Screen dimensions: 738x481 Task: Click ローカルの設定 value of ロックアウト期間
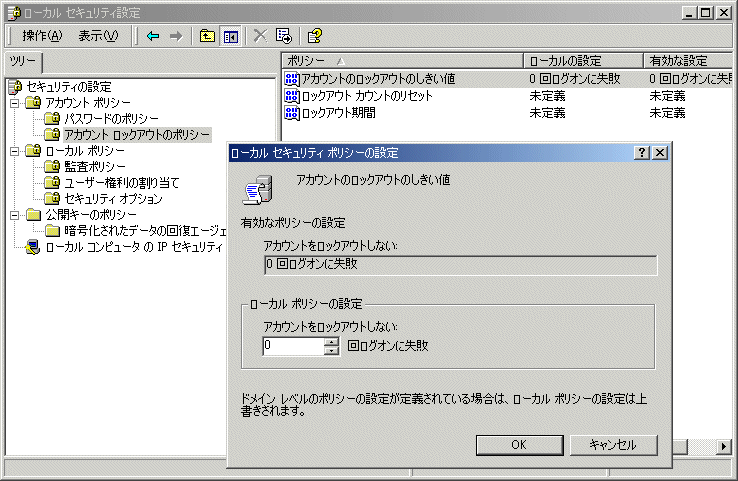(547, 113)
